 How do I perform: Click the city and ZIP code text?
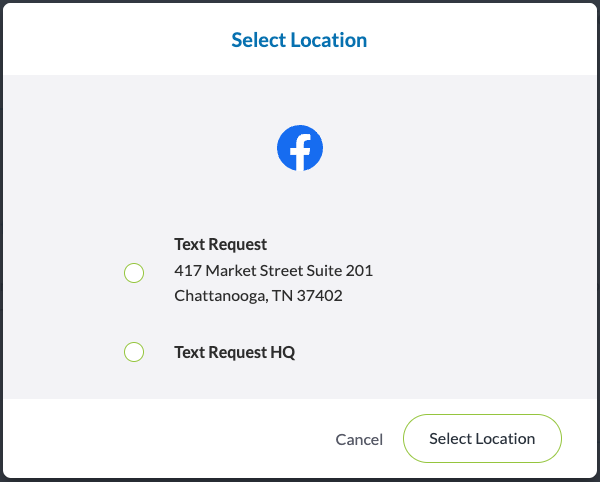point(258,296)
